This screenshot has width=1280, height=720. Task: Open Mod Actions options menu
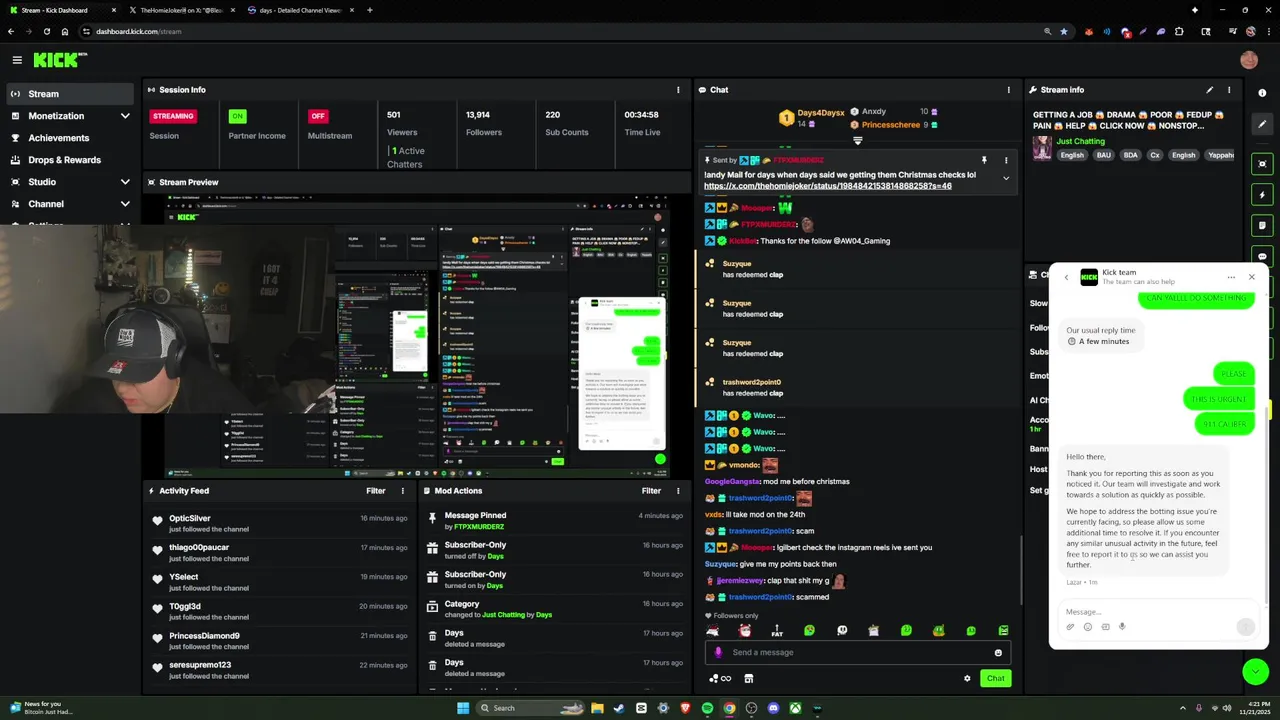point(678,491)
